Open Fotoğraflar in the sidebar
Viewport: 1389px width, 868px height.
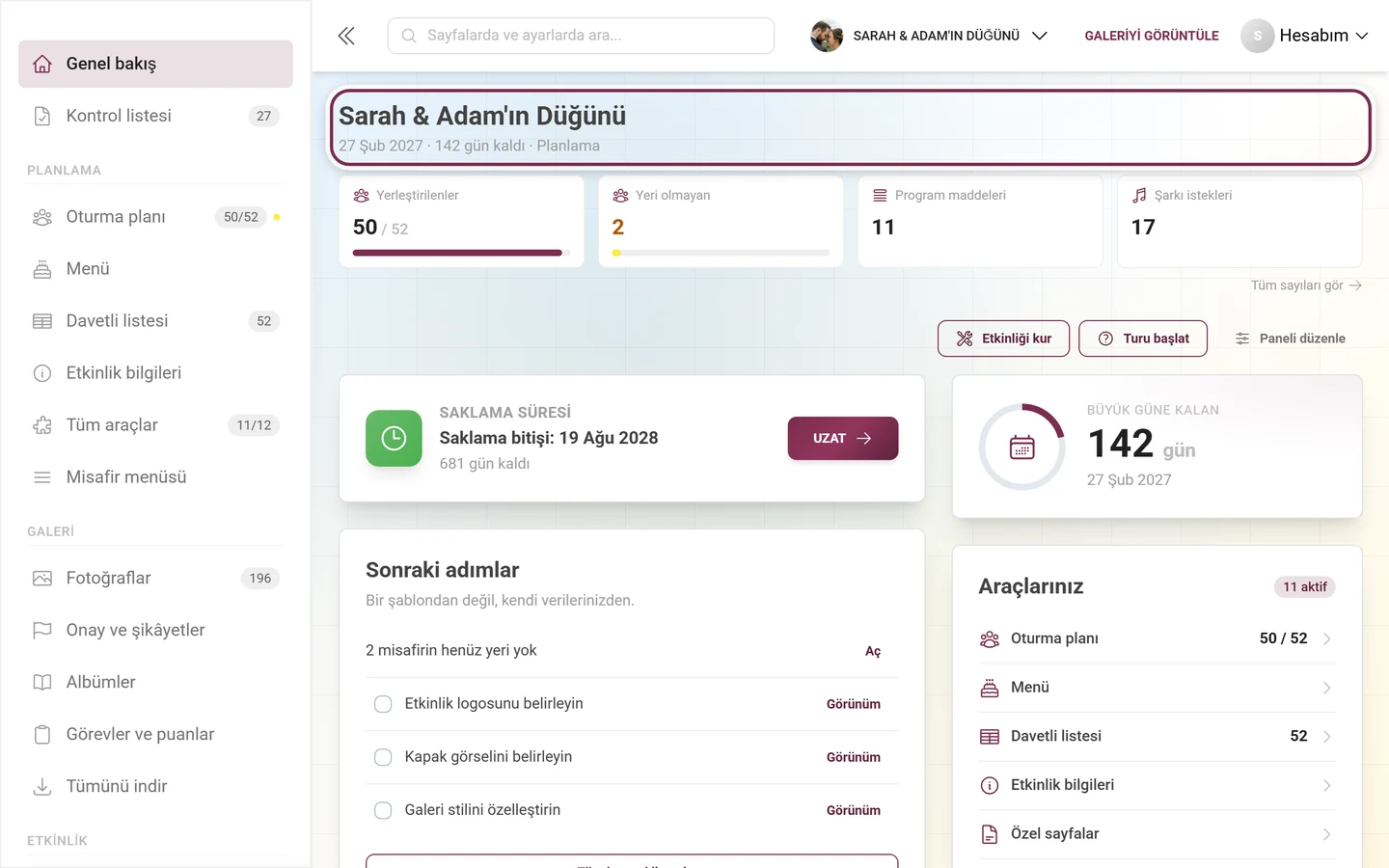155,579
